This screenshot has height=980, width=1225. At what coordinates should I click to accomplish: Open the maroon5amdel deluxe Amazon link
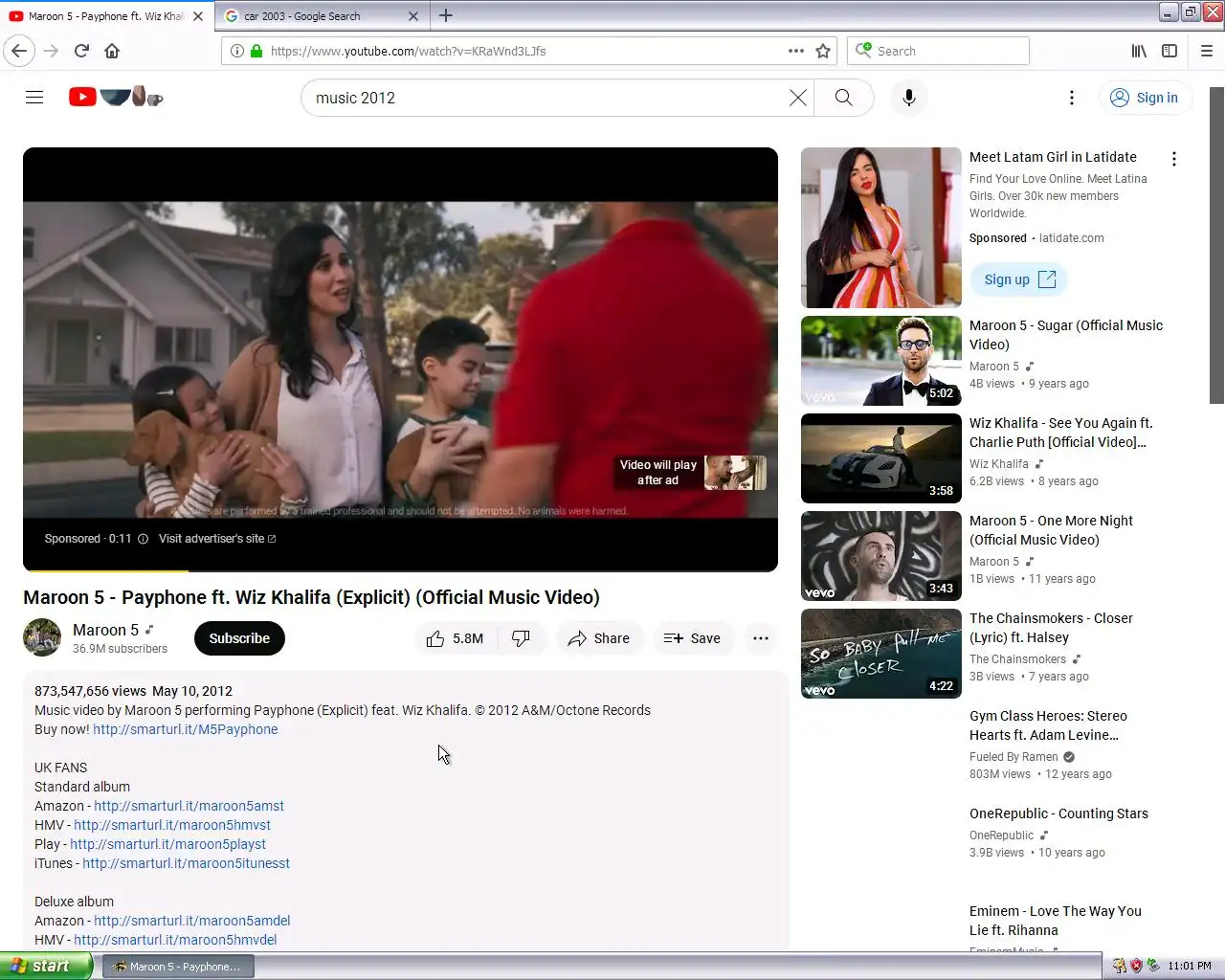pyautogui.click(x=191, y=921)
